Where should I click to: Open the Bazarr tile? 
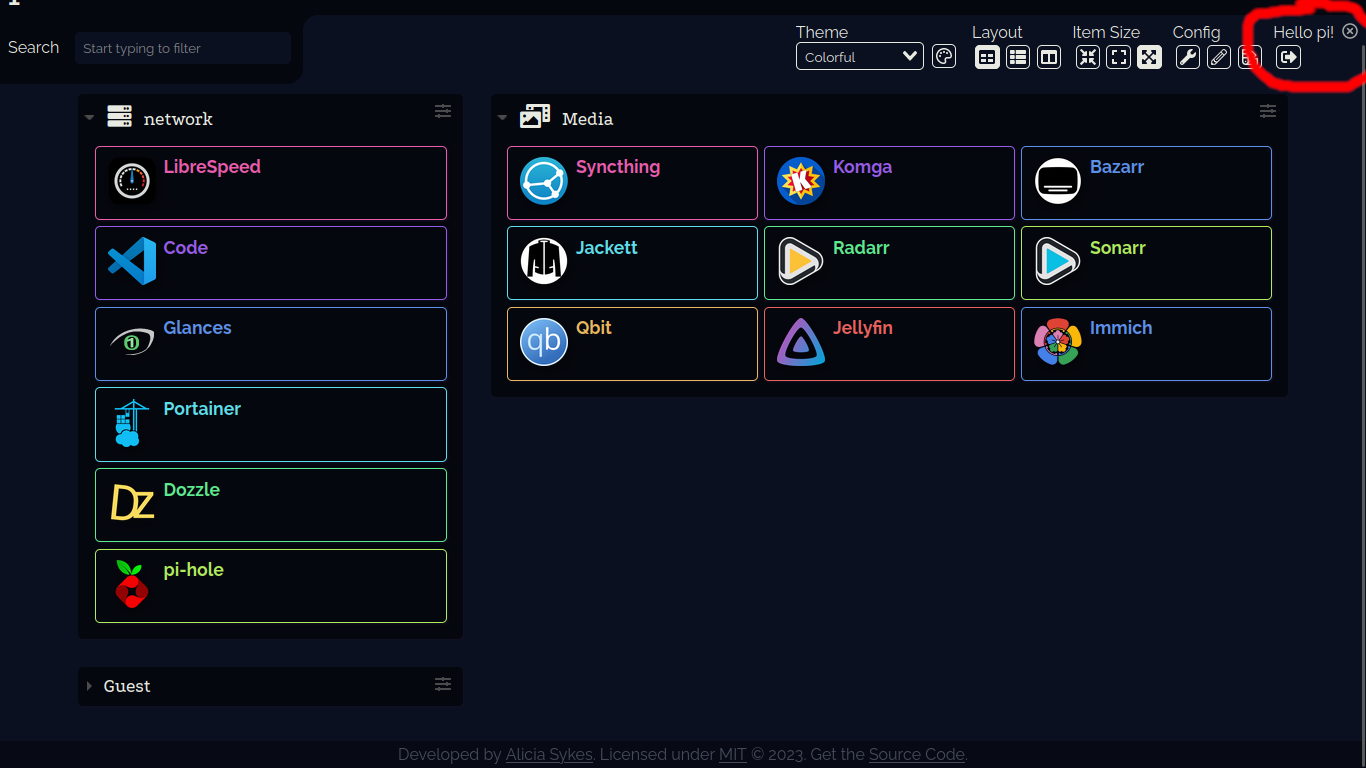point(1146,183)
